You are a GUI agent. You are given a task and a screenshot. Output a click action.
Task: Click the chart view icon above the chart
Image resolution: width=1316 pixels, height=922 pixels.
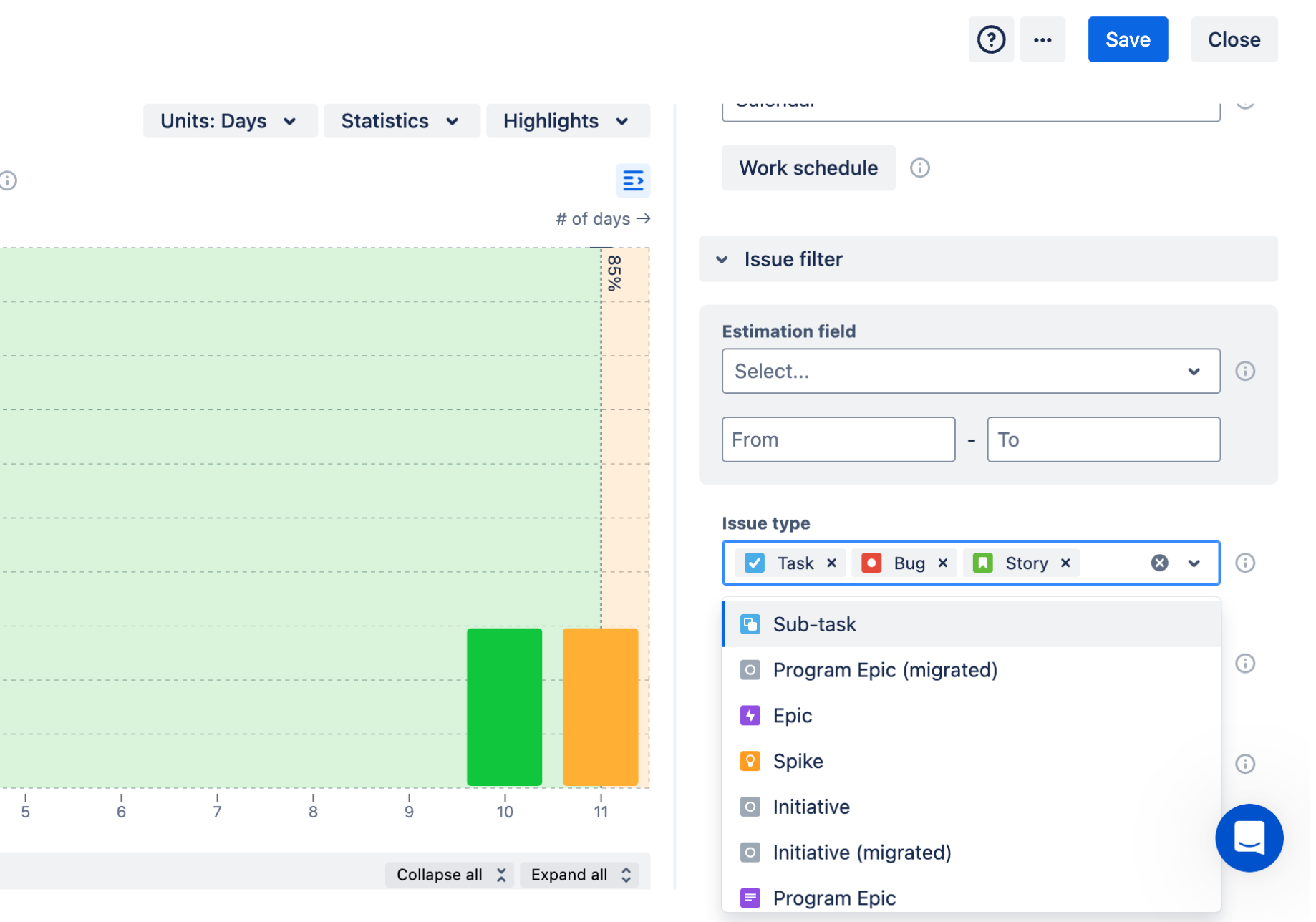click(633, 181)
